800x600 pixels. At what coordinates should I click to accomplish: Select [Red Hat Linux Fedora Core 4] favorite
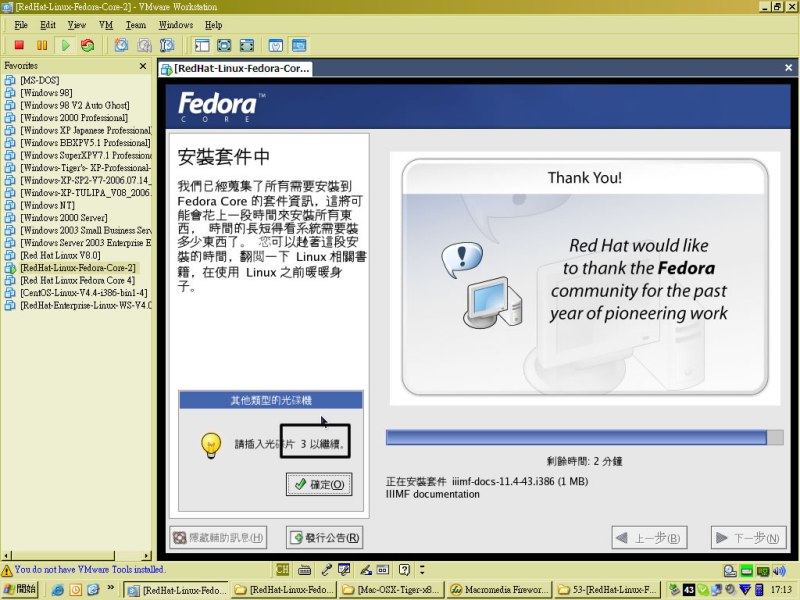[78, 280]
